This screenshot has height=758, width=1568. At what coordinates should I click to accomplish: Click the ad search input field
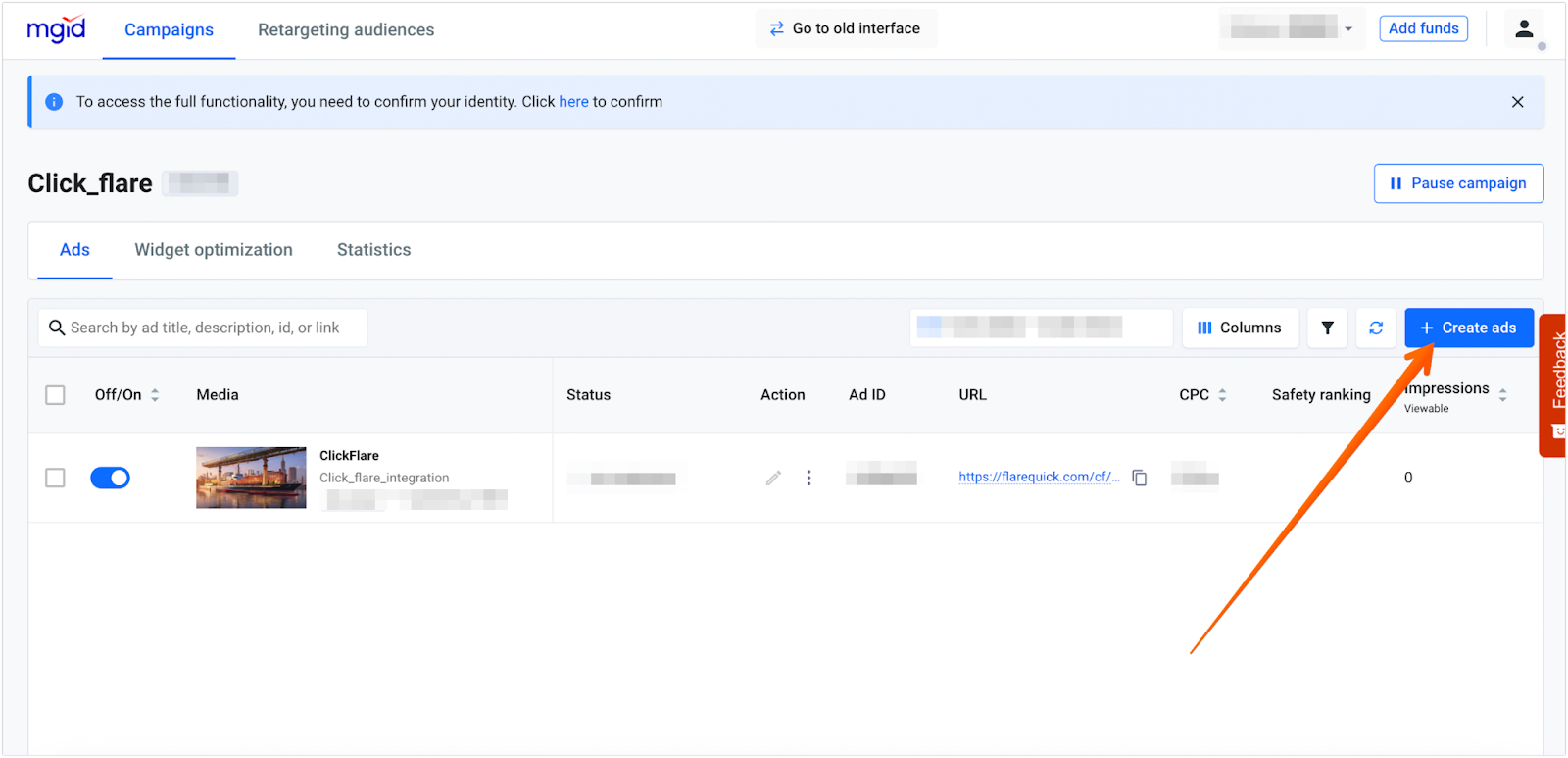tap(204, 328)
